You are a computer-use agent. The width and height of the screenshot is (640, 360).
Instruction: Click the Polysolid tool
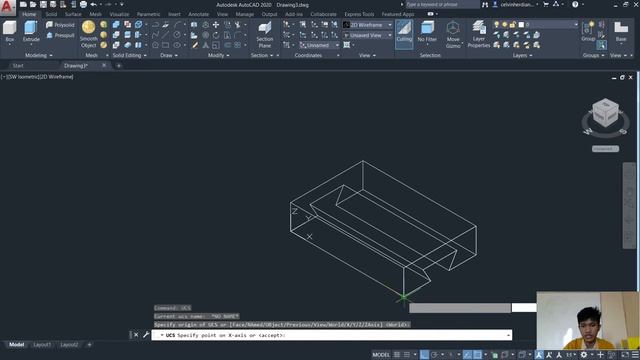click(x=60, y=25)
